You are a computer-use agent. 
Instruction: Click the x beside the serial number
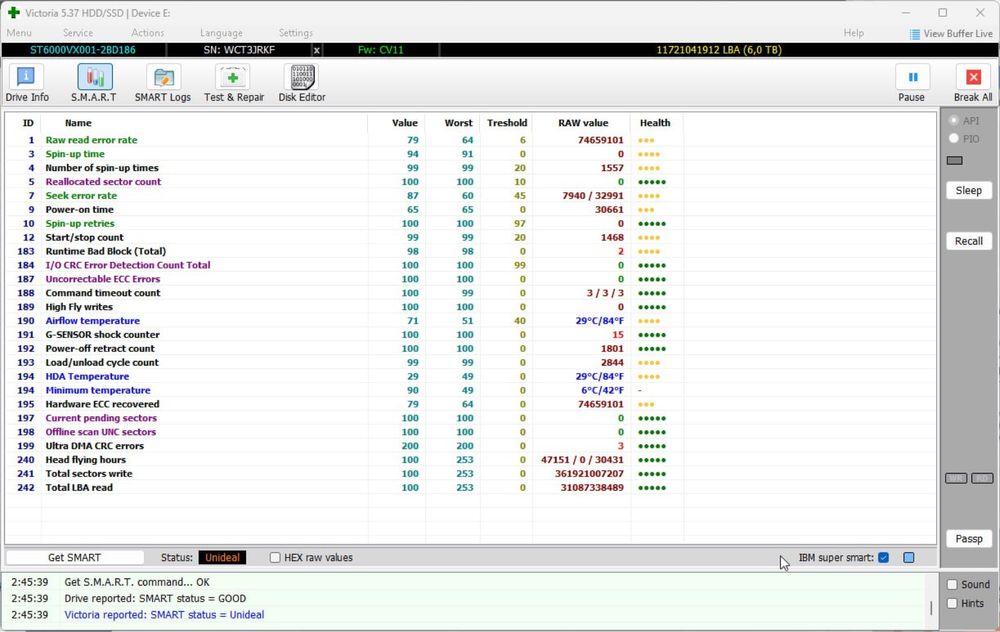pos(317,50)
